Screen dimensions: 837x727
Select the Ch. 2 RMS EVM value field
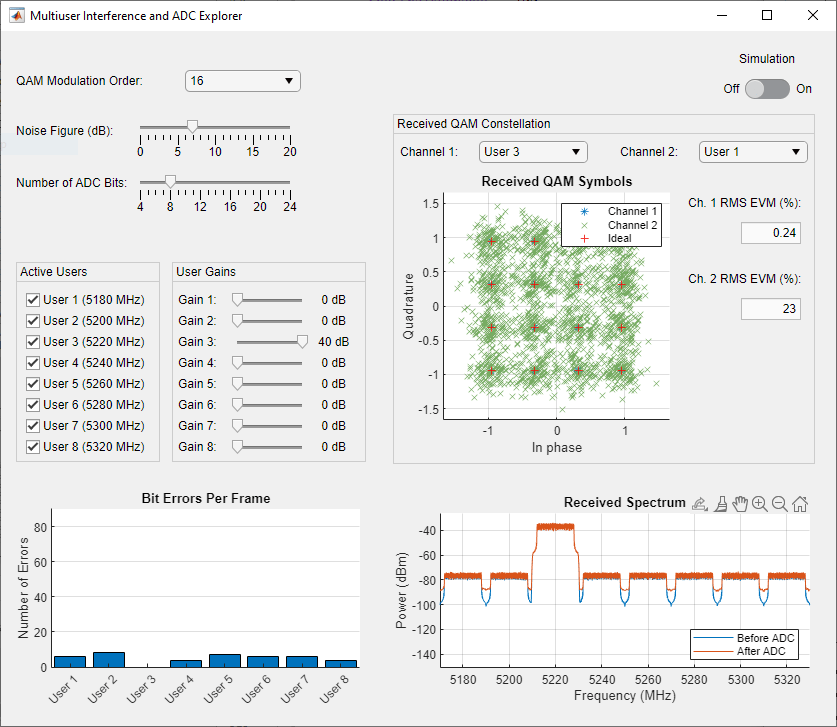click(x=770, y=308)
